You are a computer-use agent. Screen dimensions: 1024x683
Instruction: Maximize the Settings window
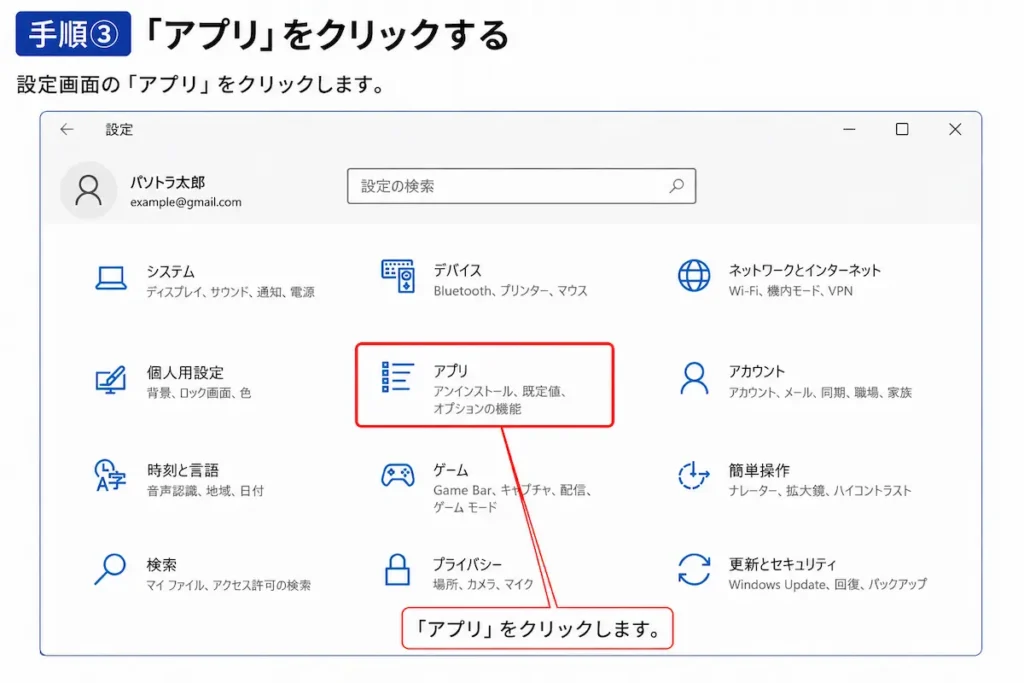(x=902, y=129)
